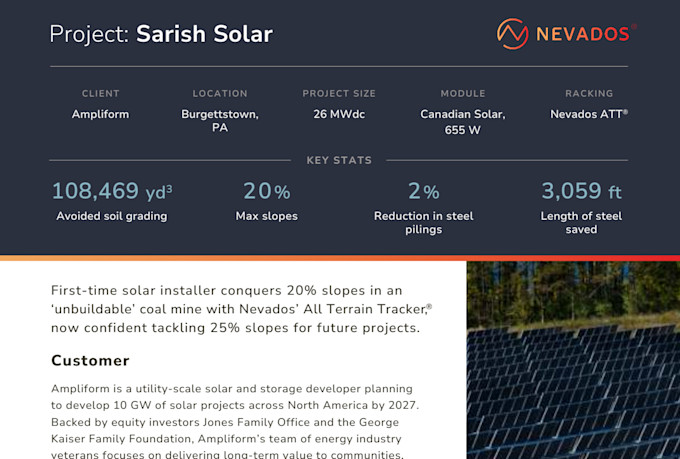Select the 'Project: Sarish Solar' title

pos(161,34)
